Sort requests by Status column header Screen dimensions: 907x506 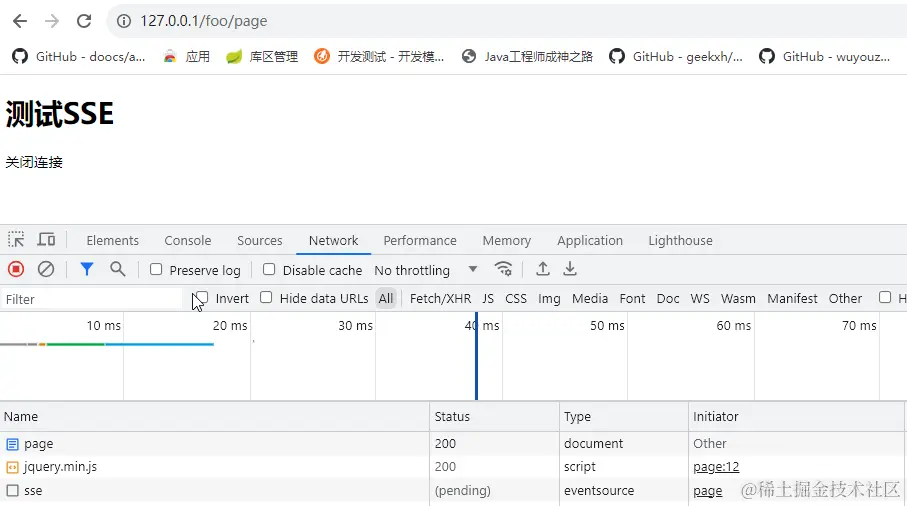[x=495, y=416]
